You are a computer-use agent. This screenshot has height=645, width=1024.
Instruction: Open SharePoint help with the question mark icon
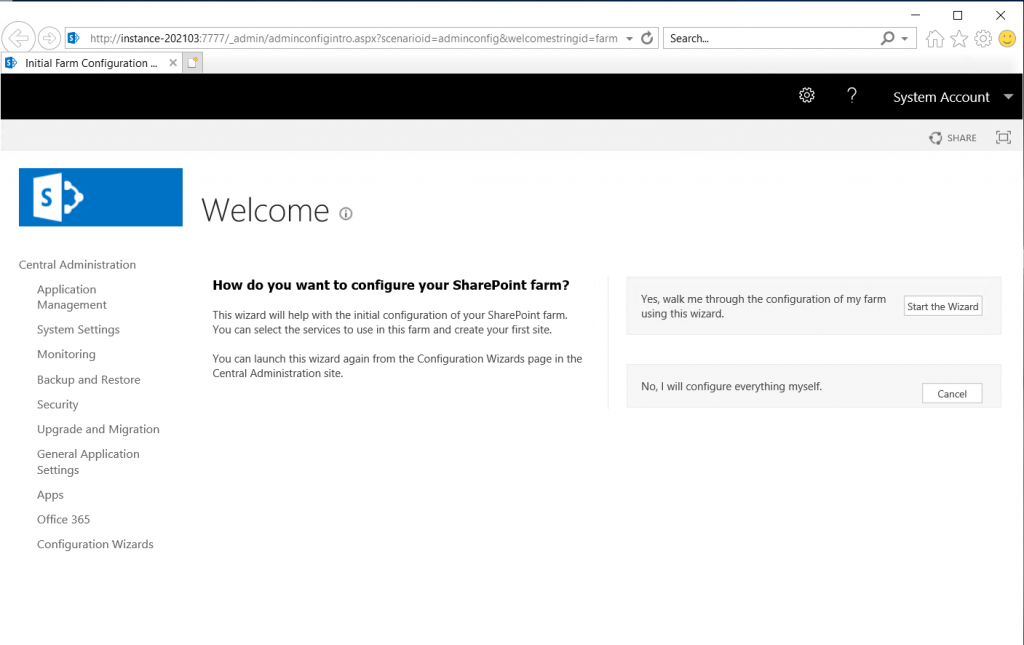(851, 96)
